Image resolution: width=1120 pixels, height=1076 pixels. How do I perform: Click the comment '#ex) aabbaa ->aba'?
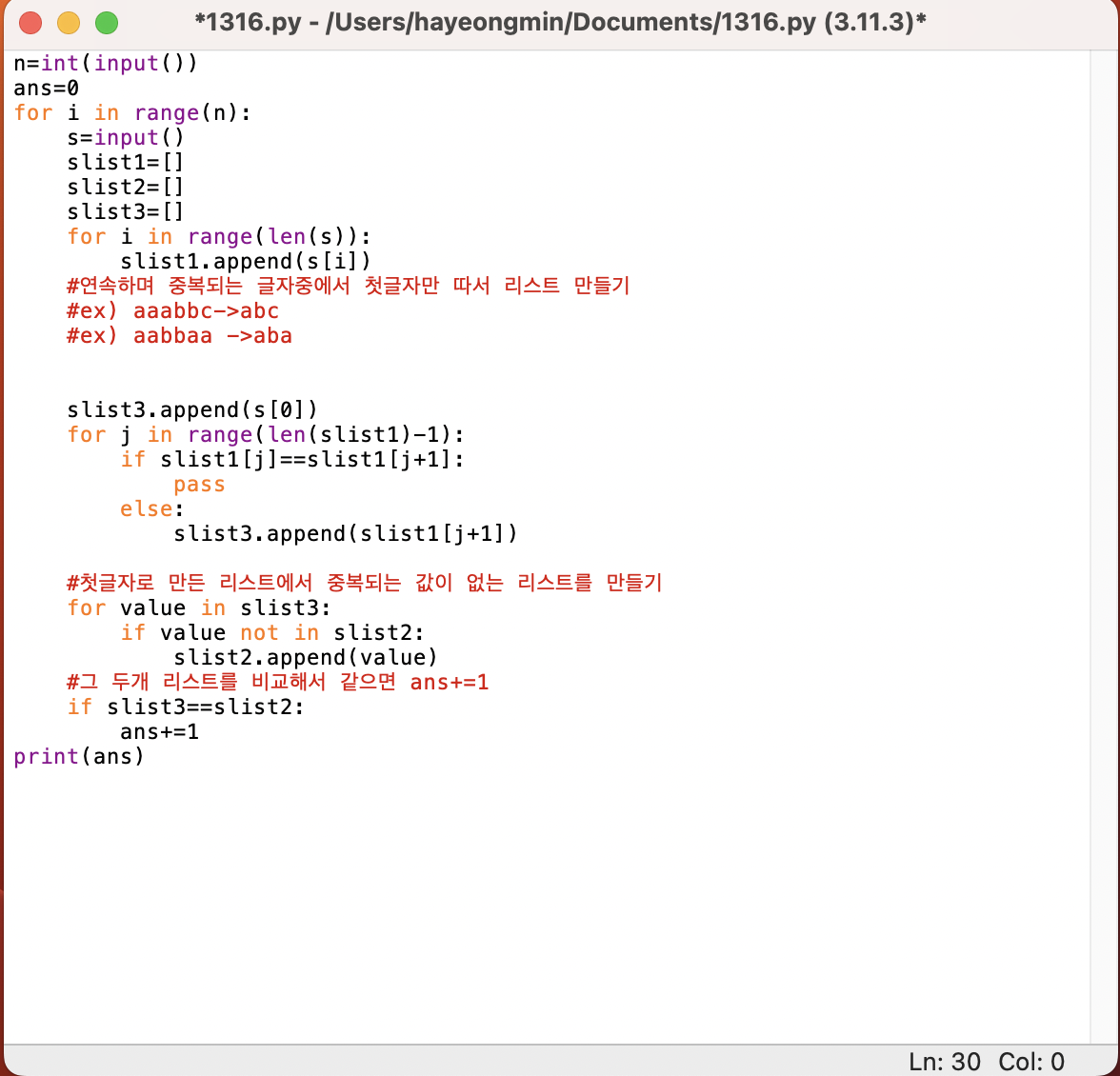(179, 335)
